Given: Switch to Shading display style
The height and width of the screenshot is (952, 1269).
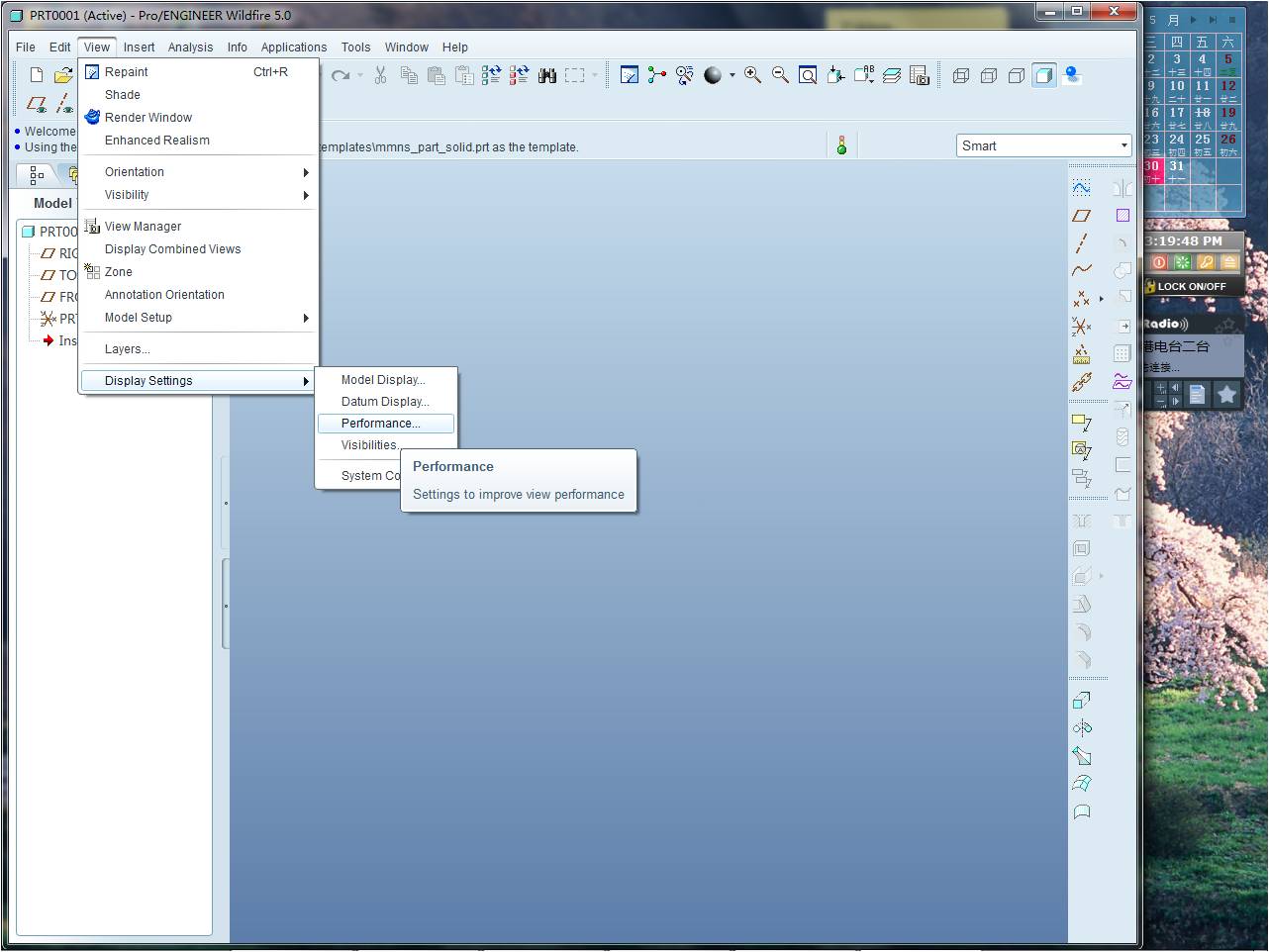Looking at the screenshot, I should pos(1043,75).
